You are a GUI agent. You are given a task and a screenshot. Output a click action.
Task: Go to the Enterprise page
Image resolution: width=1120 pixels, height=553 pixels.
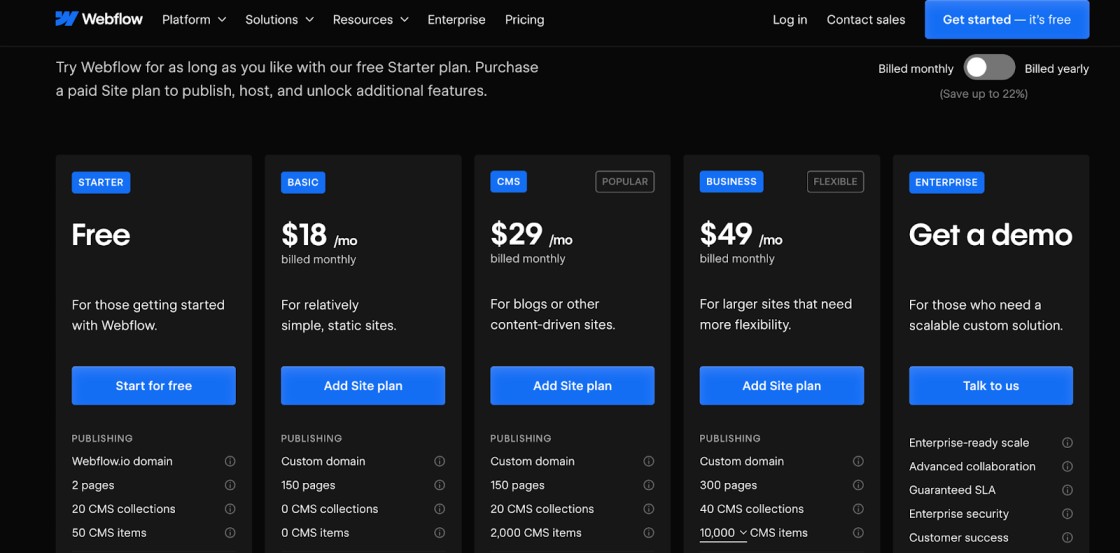pyautogui.click(x=456, y=19)
